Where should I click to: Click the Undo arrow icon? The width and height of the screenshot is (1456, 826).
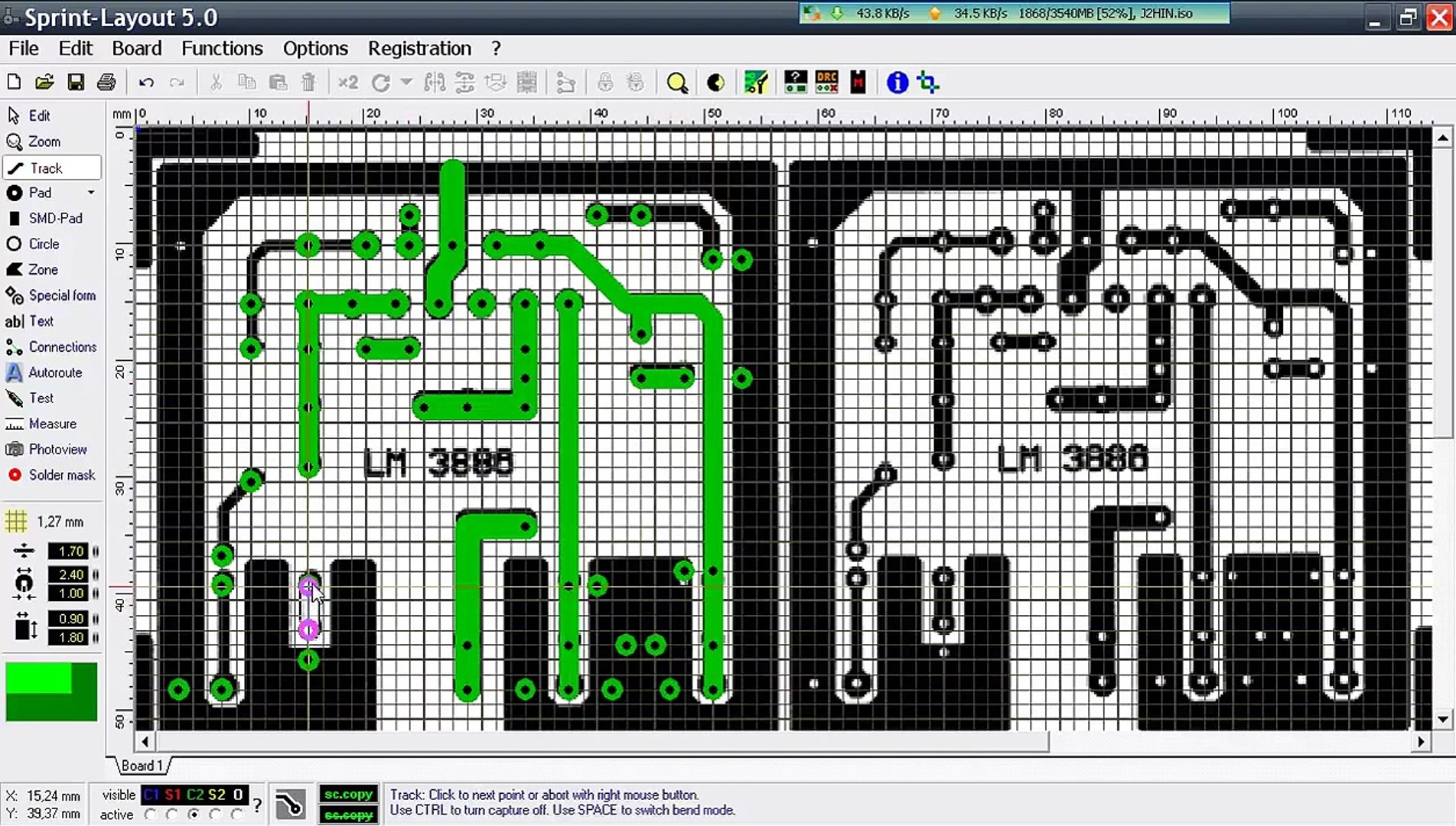(x=146, y=83)
